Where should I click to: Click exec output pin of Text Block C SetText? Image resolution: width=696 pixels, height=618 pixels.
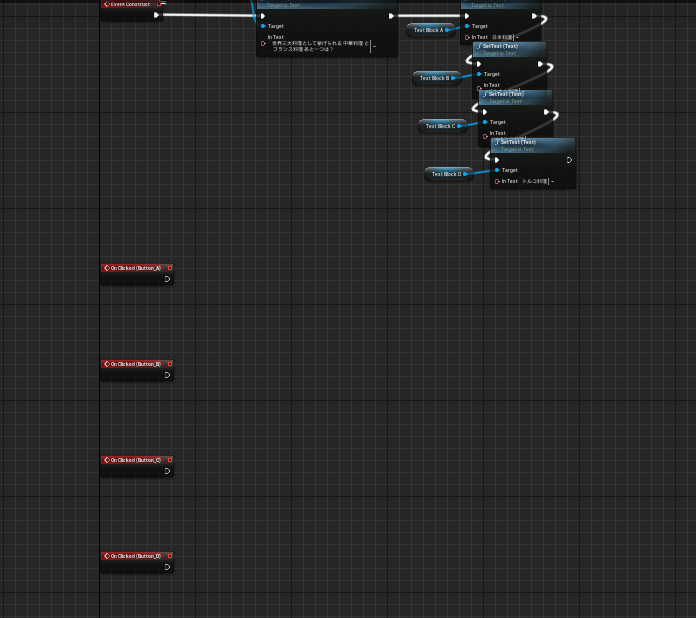pos(546,112)
